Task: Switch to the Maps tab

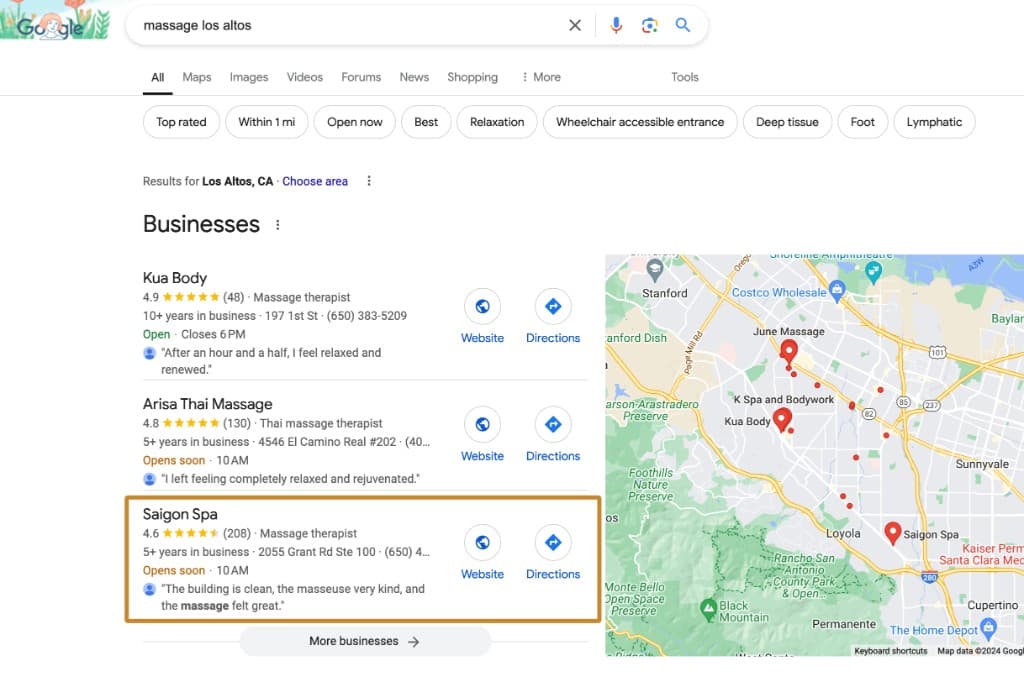Action: [x=196, y=77]
